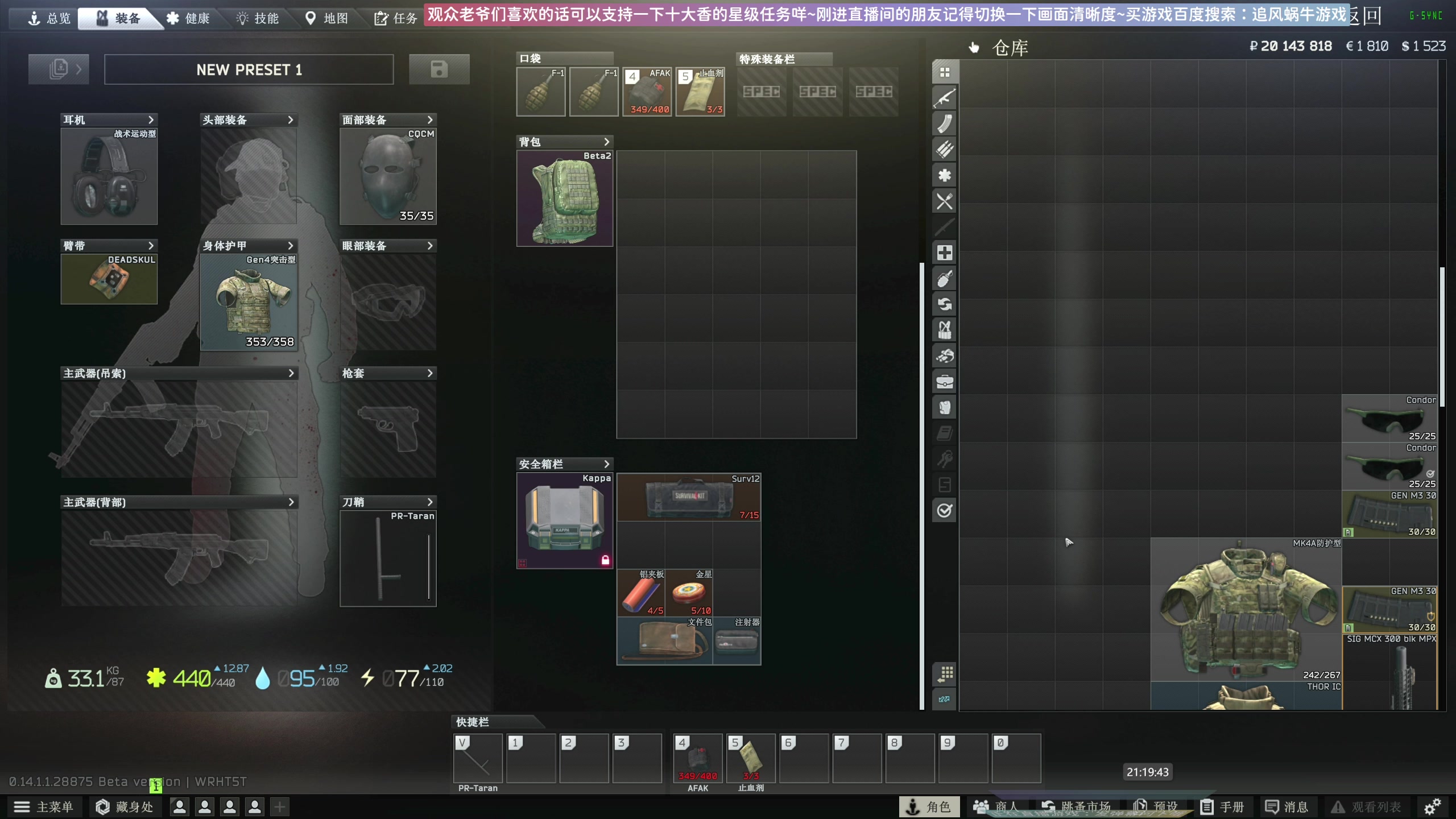Select AFAK medkit in pocket slot
Screen dimensions: 1456x819
coord(647,92)
